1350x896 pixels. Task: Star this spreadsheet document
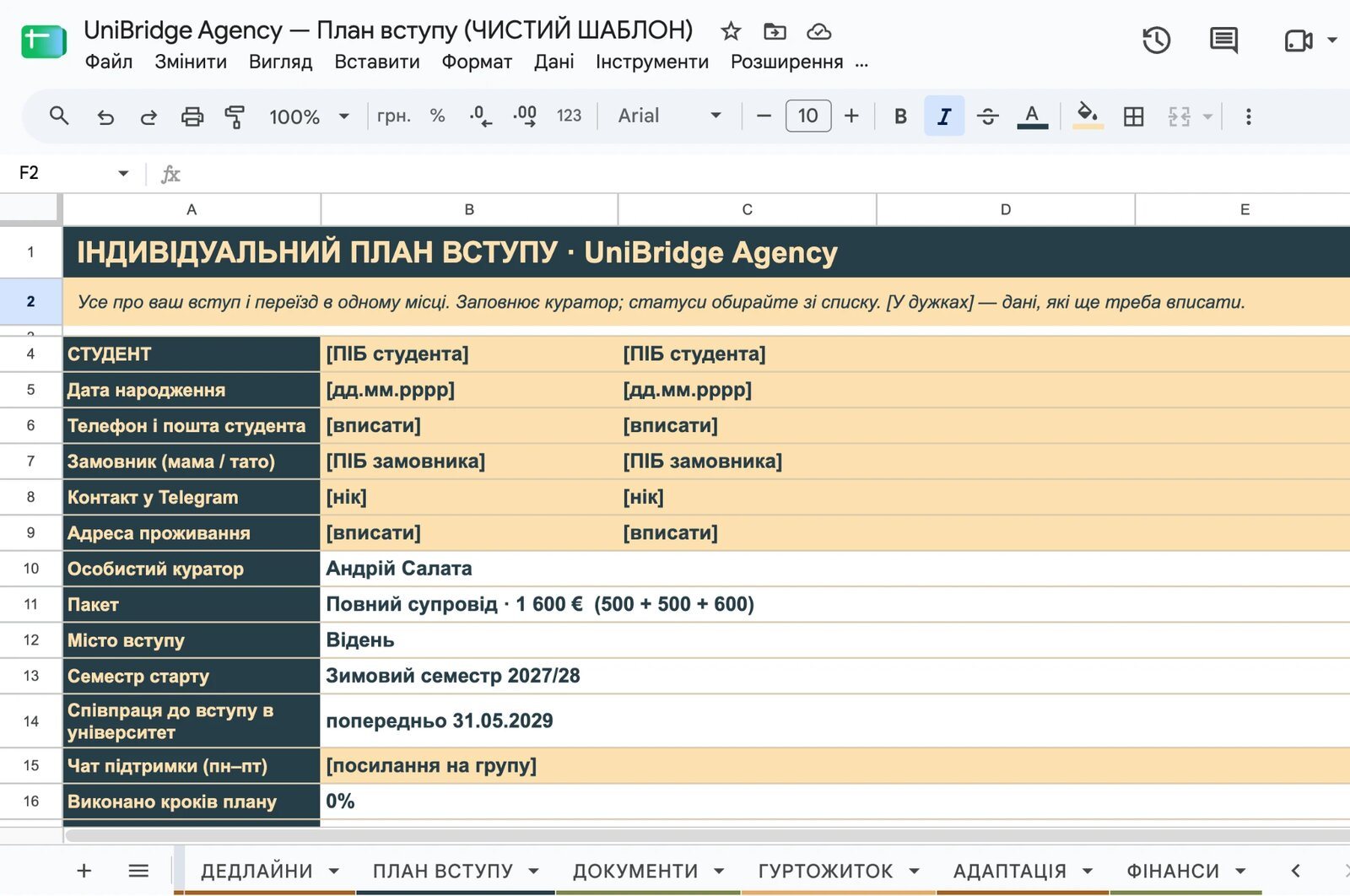[731, 32]
